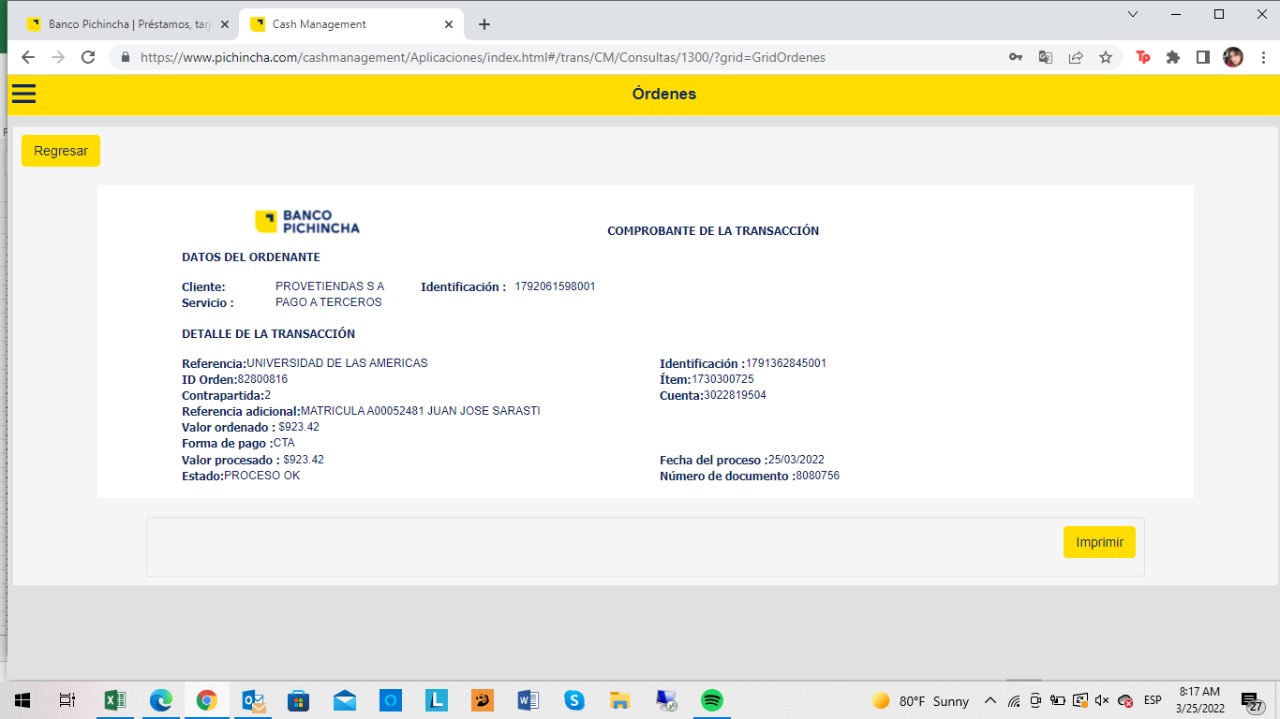The width and height of the screenshot is (1280, 719).
Task: Open the hamburger menu in yellow header
Action: [24, 94]
